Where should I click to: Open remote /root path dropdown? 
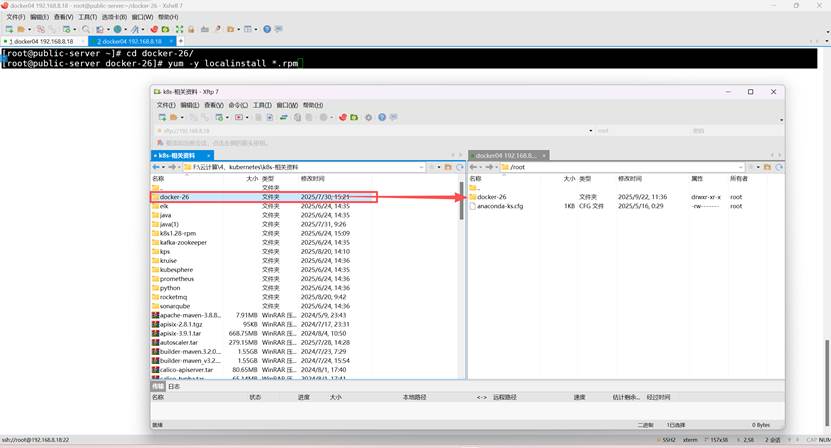(741, 167)
